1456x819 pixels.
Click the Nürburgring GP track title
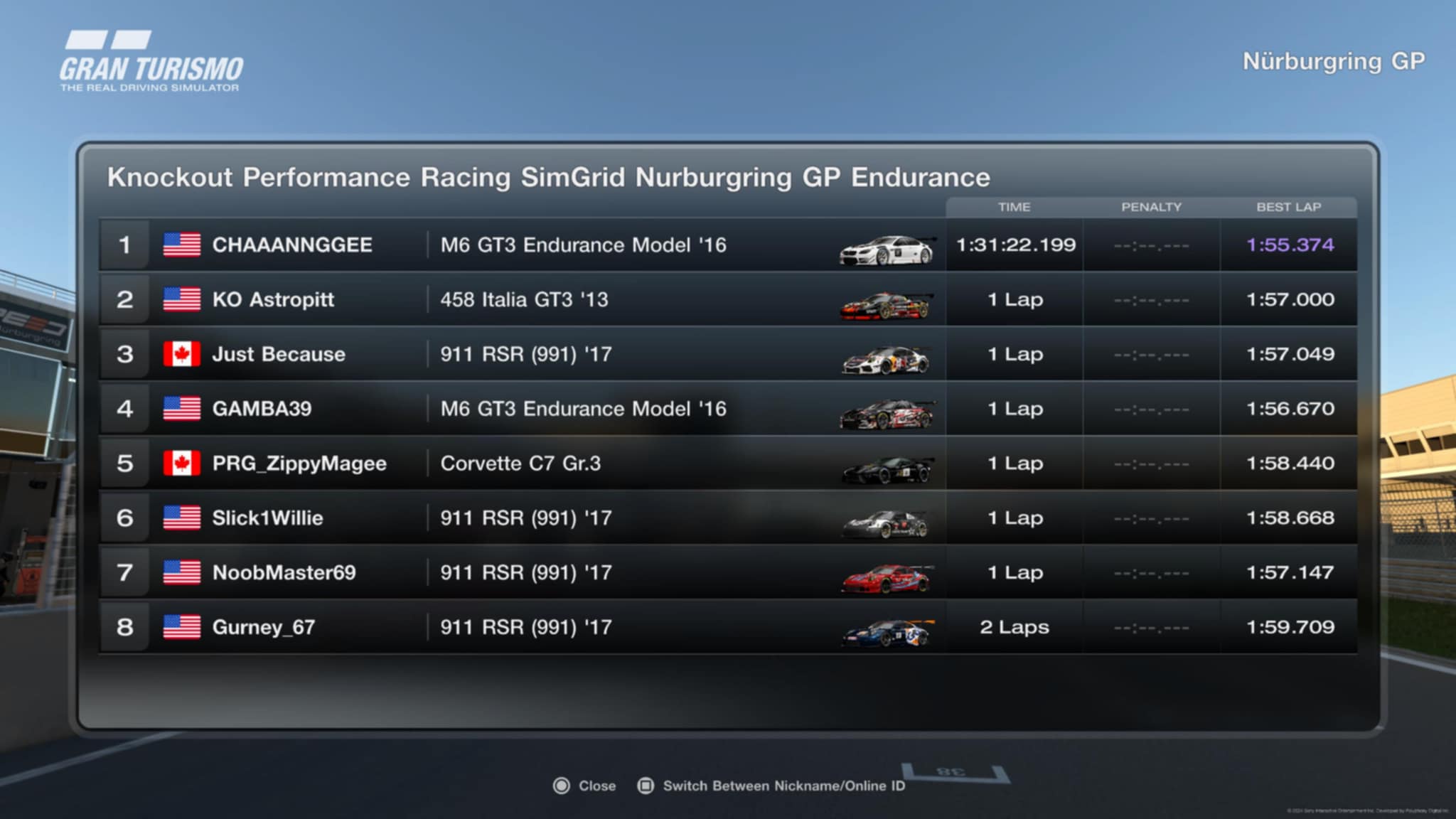(1334, 62)
